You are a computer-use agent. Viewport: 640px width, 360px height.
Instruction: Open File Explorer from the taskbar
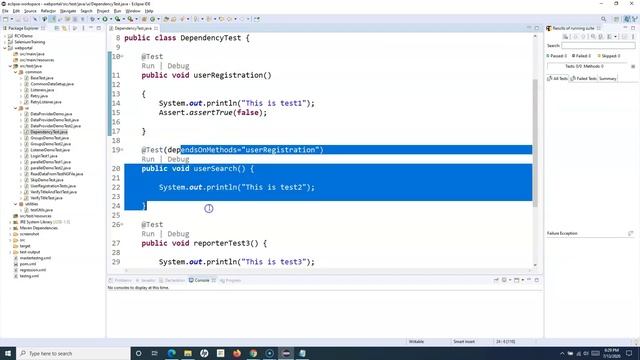188,353
